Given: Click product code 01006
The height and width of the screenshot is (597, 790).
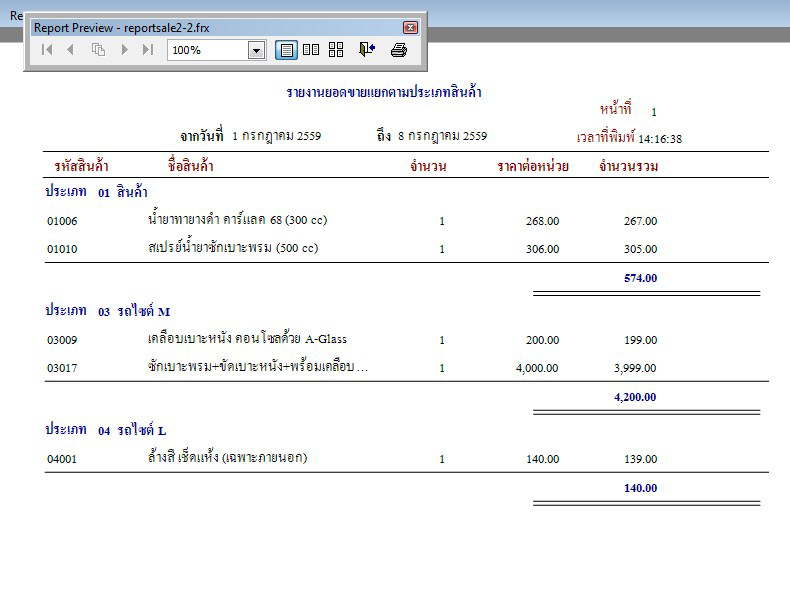Looking at the screenshot, I should pyautogui.click(x=62, y=221).
